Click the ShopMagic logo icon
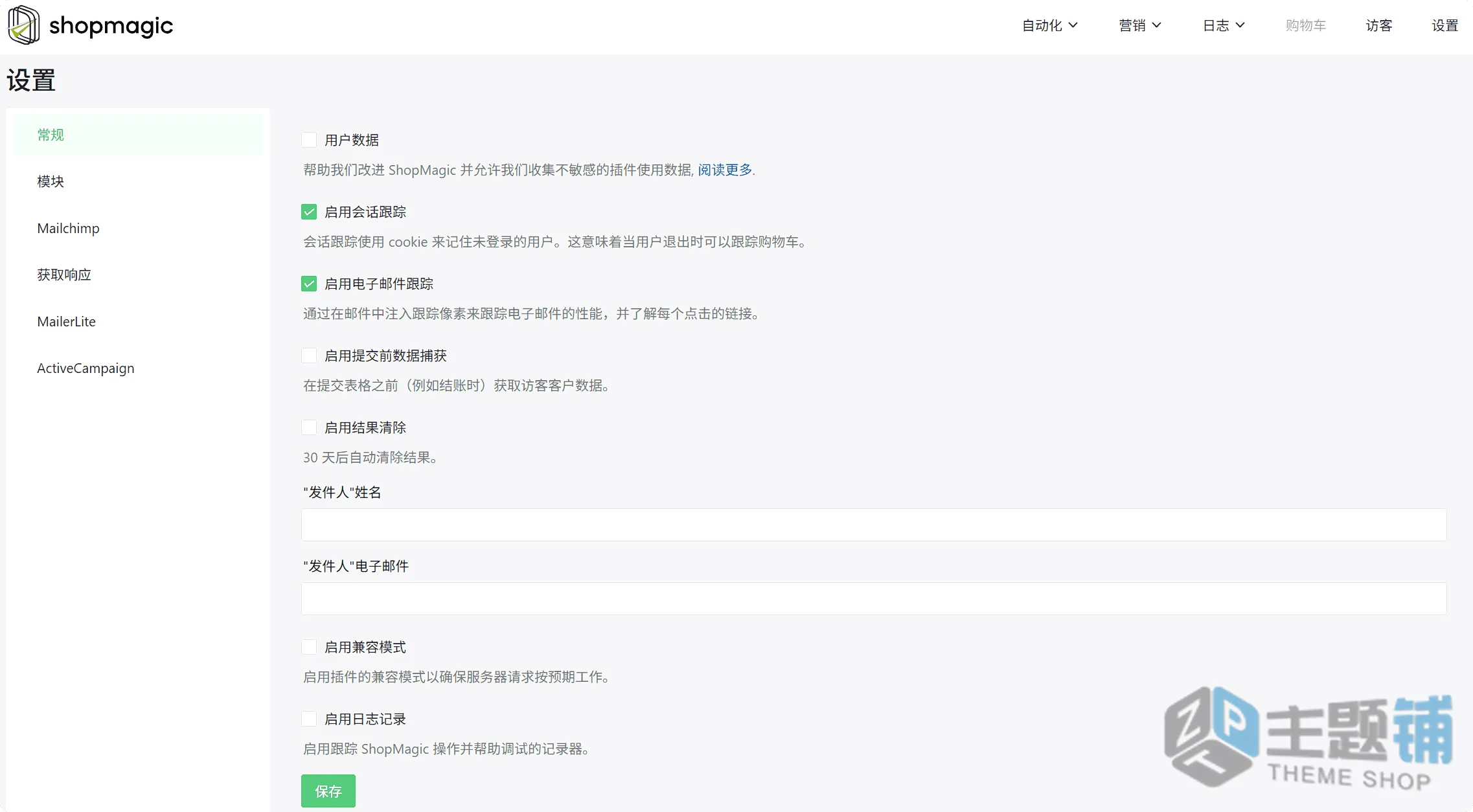1473x812 pixels. [x=23, y=25]
